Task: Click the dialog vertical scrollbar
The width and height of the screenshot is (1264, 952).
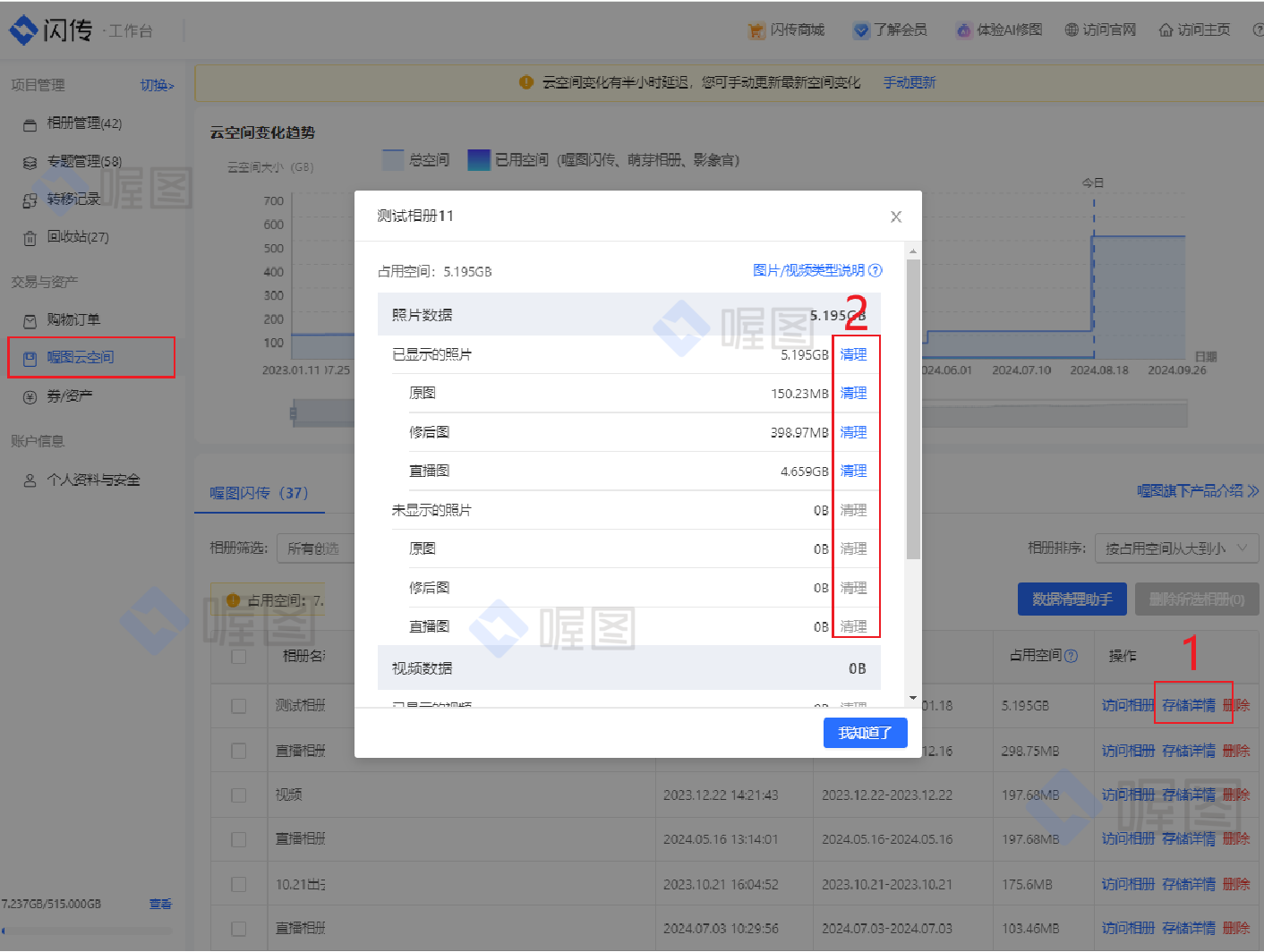Action: point(913,409)
